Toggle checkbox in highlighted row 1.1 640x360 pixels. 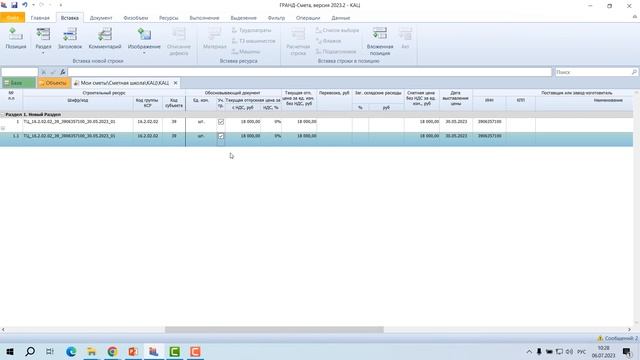[221, 136]
